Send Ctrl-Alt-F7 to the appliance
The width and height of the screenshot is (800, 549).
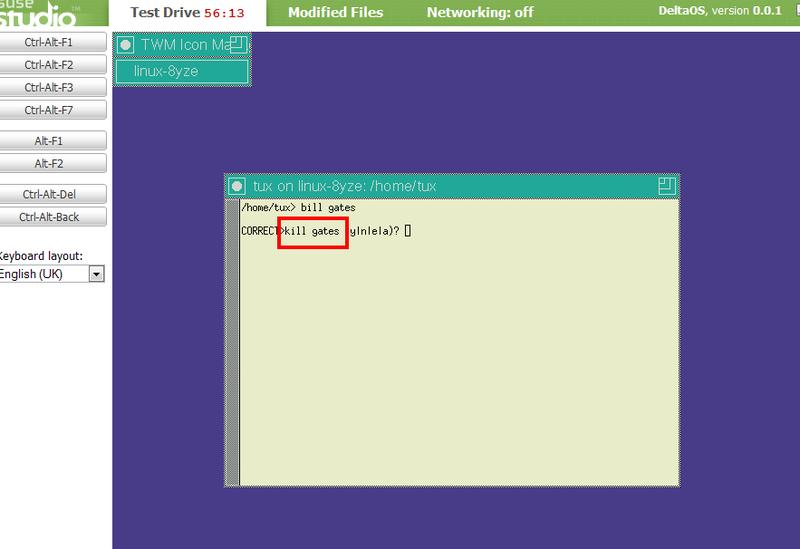pyautogui.click(x=54, y=110)
